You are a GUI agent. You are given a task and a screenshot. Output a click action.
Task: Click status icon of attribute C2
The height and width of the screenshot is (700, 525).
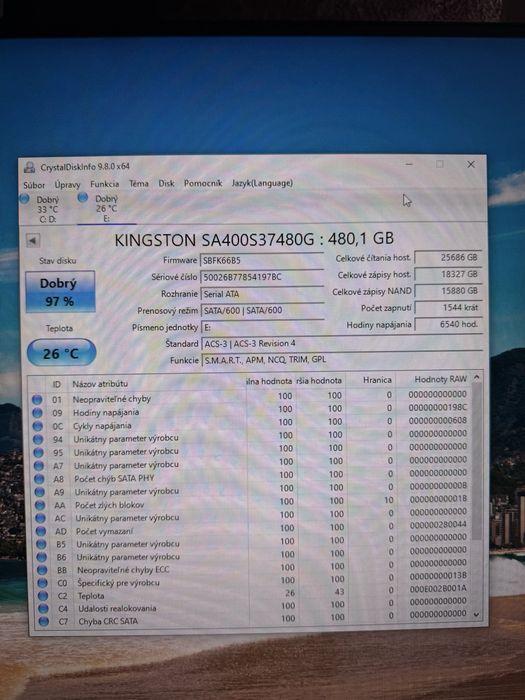[x=43, y=596]
